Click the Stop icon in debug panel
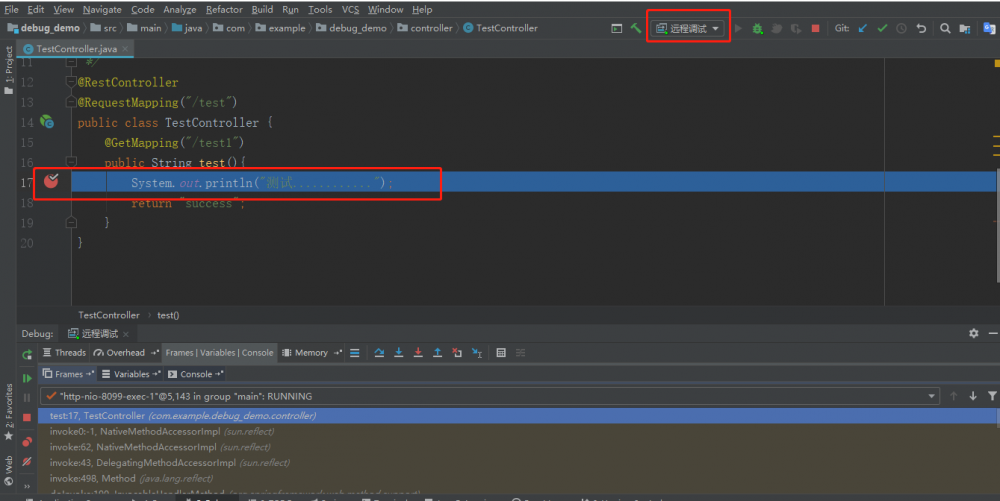Screen dimensions: 1000x501 point(27,418)
